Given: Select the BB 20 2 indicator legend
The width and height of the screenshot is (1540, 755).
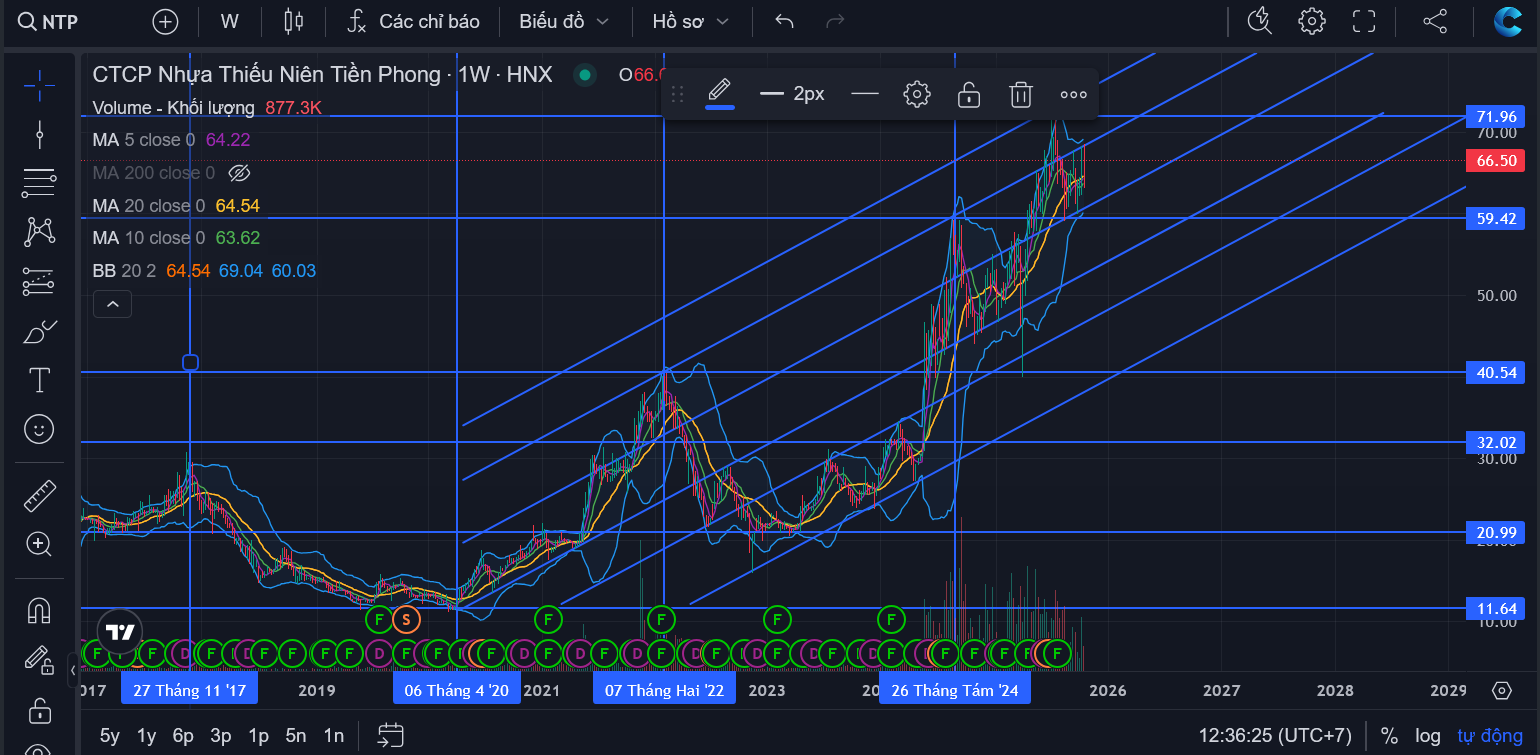Looking at the screenshot, I should coord(123,271).
